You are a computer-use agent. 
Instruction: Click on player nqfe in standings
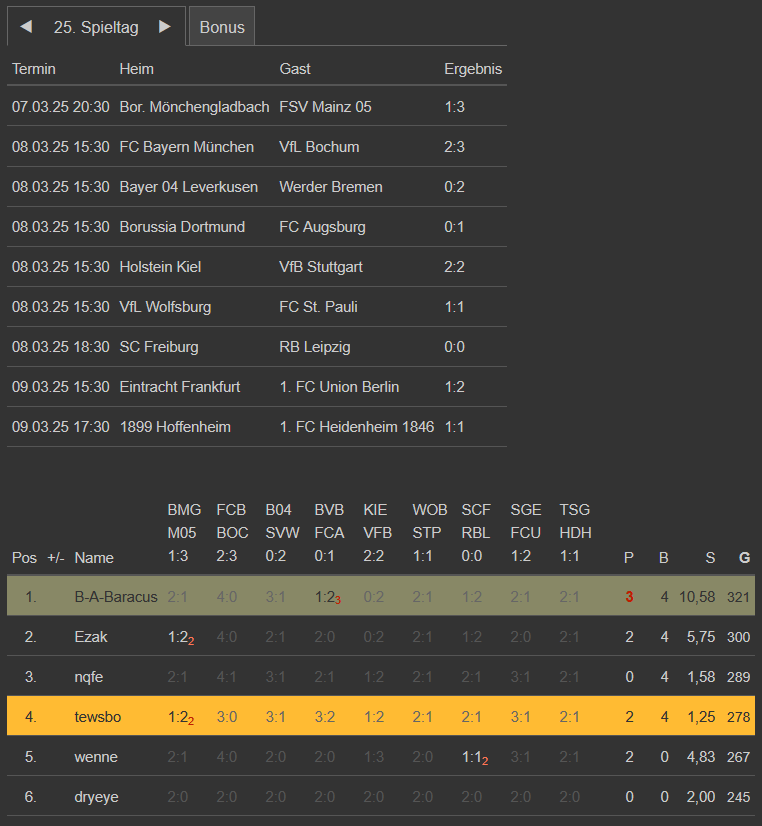click(89, 677)
